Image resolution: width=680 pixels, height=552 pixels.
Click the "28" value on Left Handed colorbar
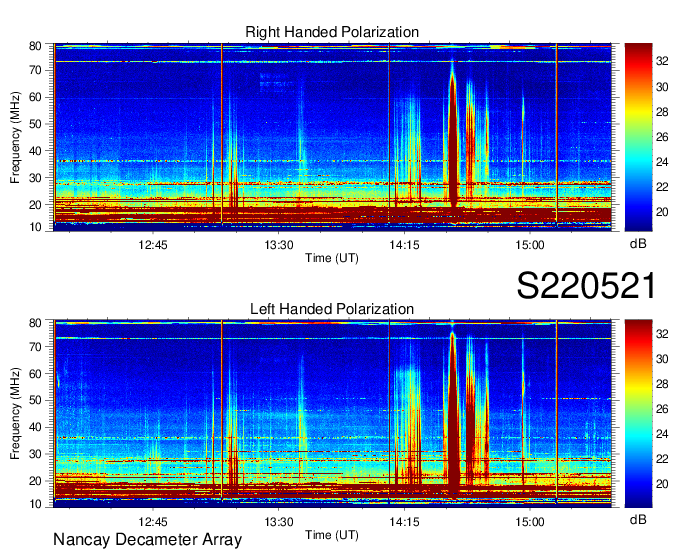[662, 384]
